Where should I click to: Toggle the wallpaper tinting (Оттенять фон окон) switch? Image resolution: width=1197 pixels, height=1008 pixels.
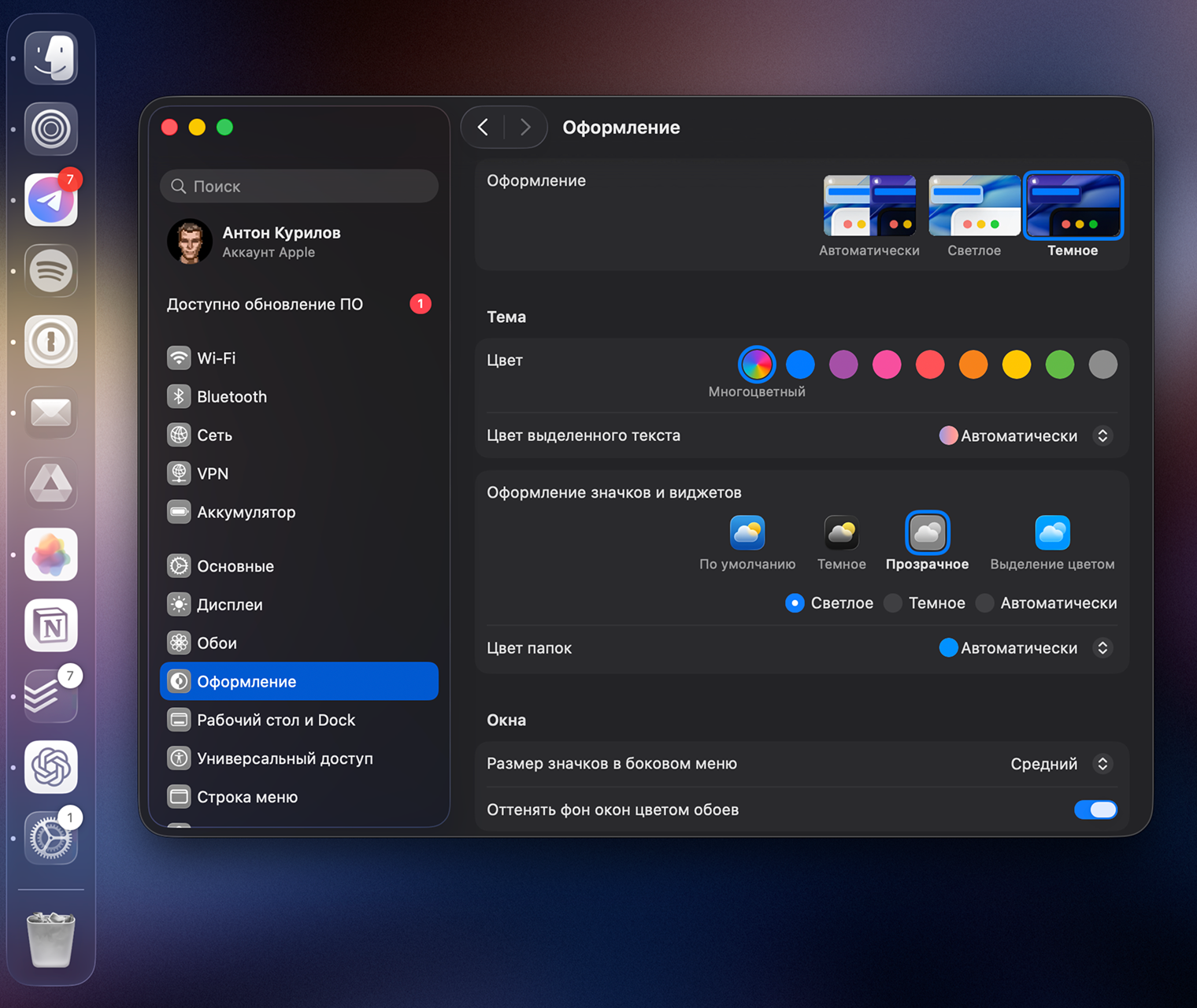(1095, 810)
